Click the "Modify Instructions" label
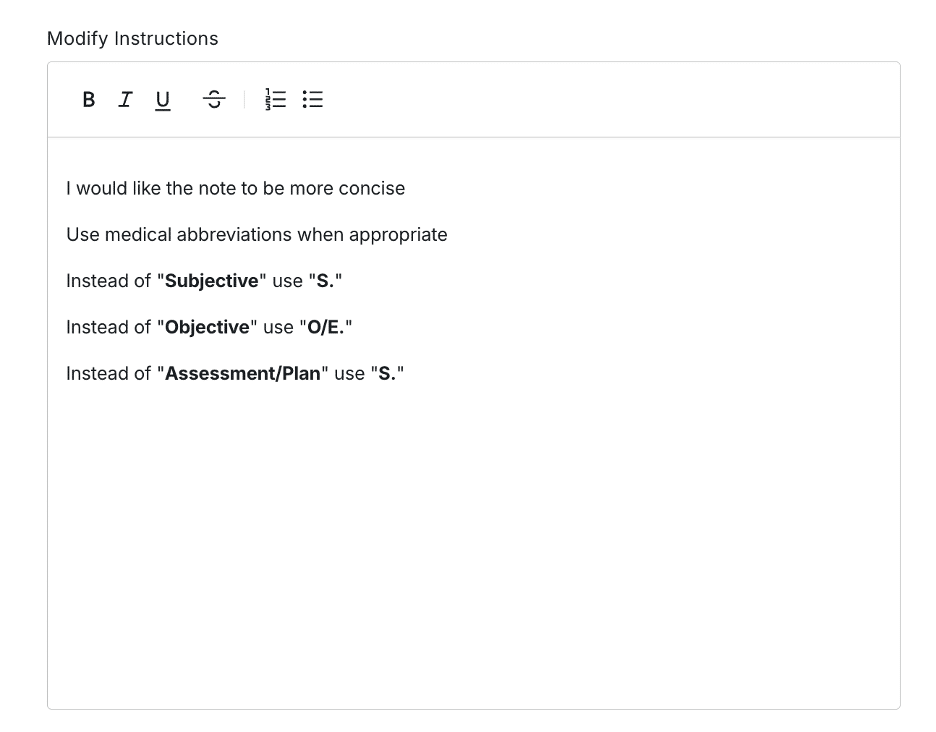The width and height of the screenshot is (936, 732). point(132,38)
